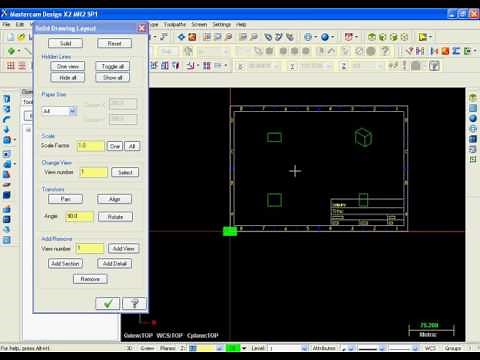Click the Add Detail button
Viewport: 480px width, 360px height.
115,263
